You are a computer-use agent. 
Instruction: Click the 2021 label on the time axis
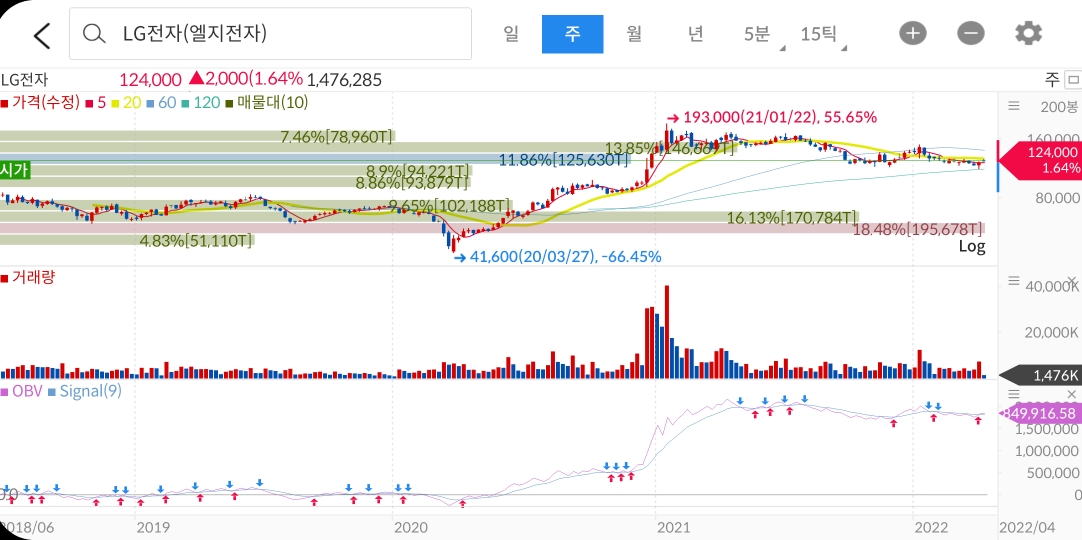(674, 528)
